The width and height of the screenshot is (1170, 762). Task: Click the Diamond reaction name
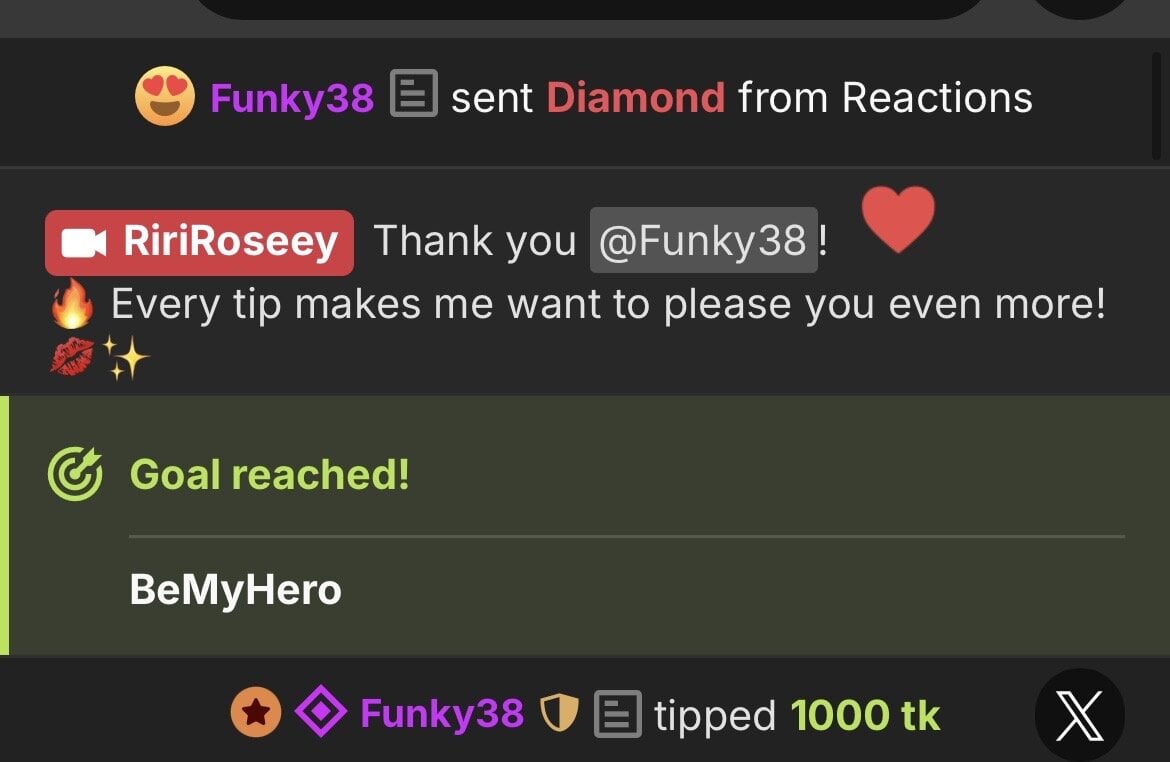[x=635, y=98]
